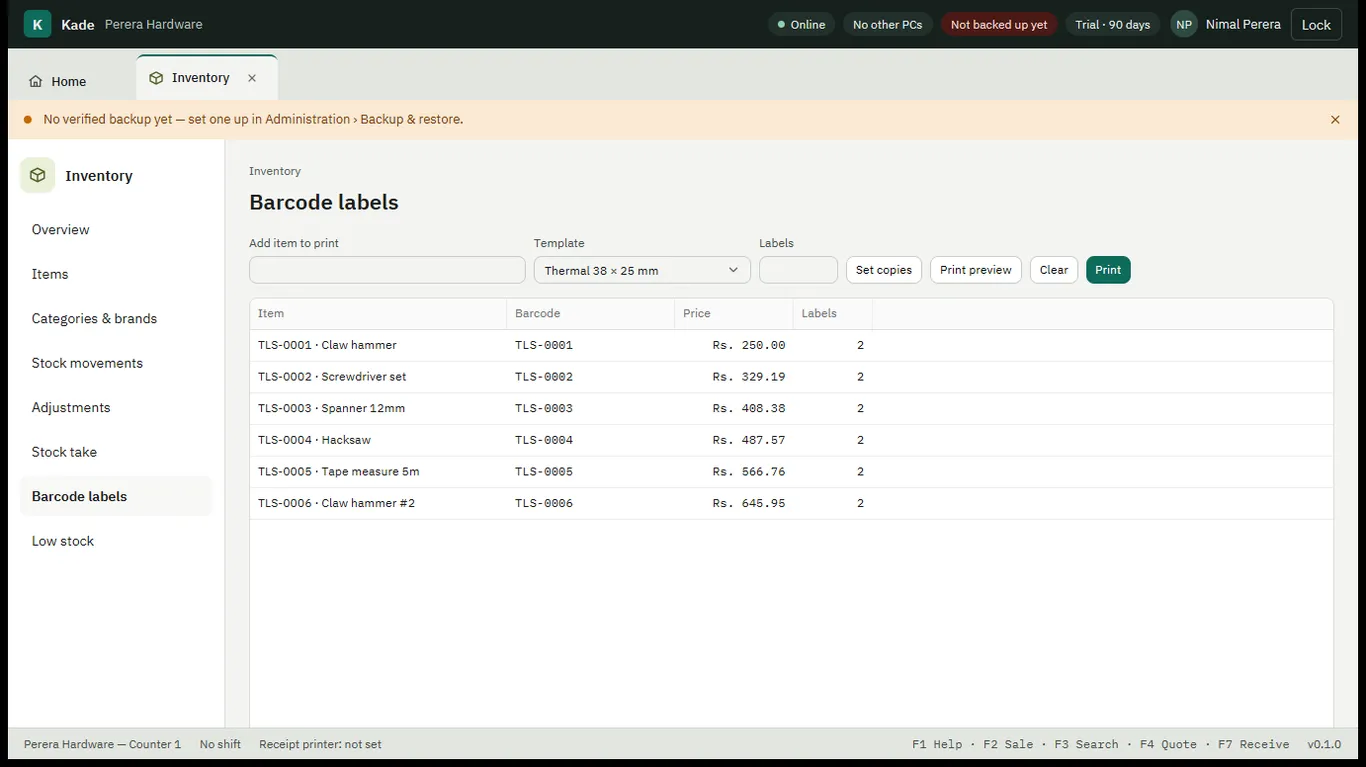Click the Clear button
This screenshot has width=1366, height=767.
(1054, 270)
